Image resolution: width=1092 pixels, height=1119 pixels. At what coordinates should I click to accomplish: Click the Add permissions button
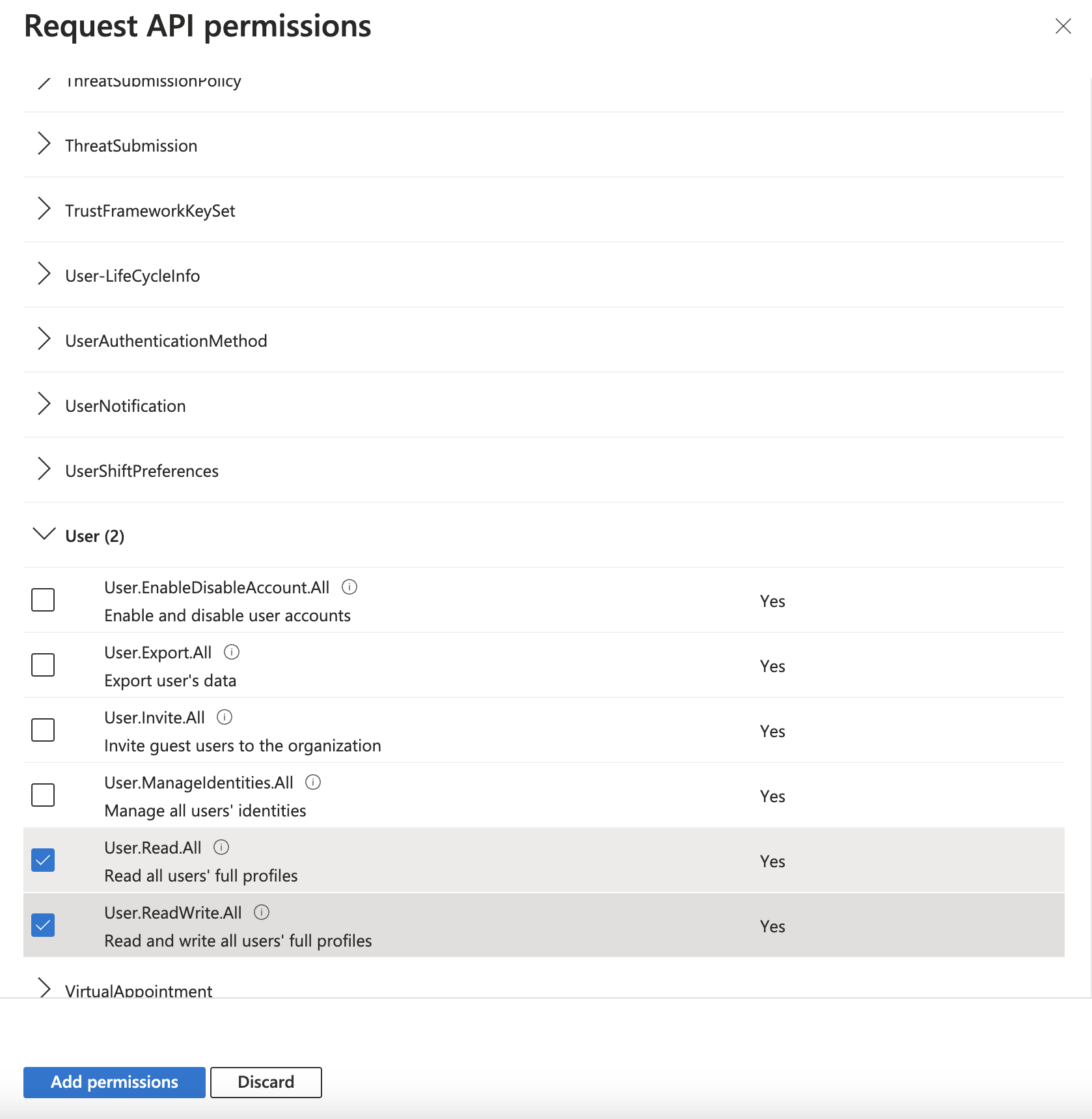click(x=115, y=1082)
